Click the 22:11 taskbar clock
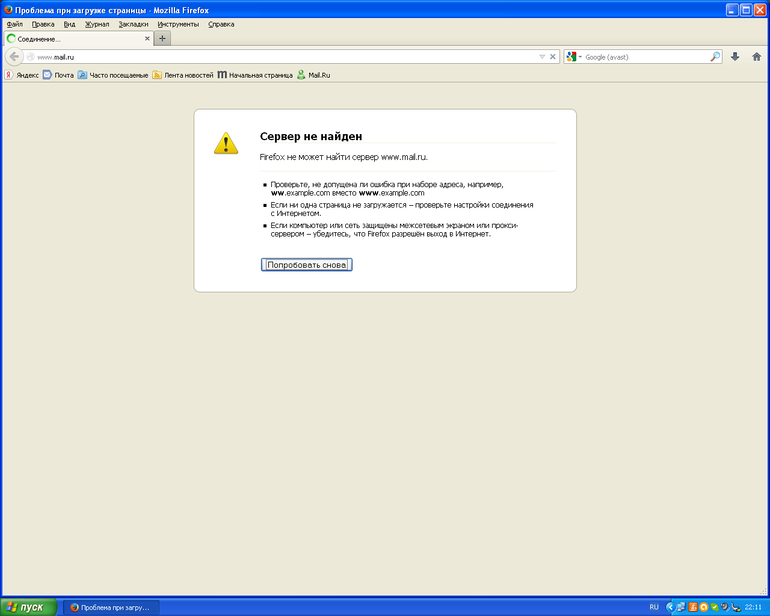 (753, 607)
